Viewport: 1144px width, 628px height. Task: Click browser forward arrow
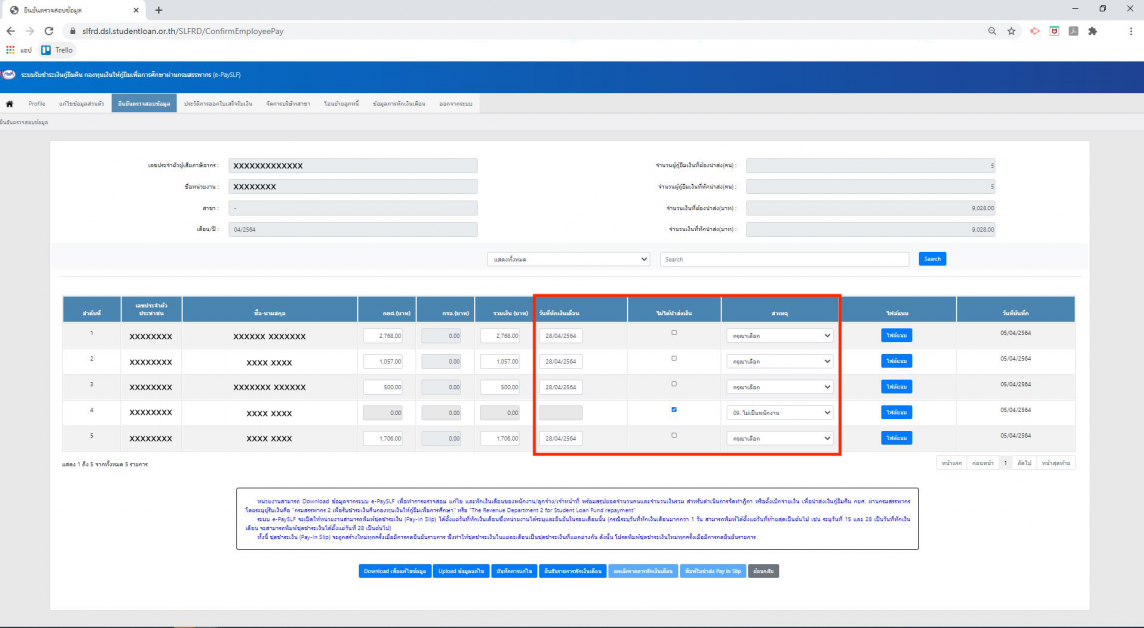click(30, 31)
